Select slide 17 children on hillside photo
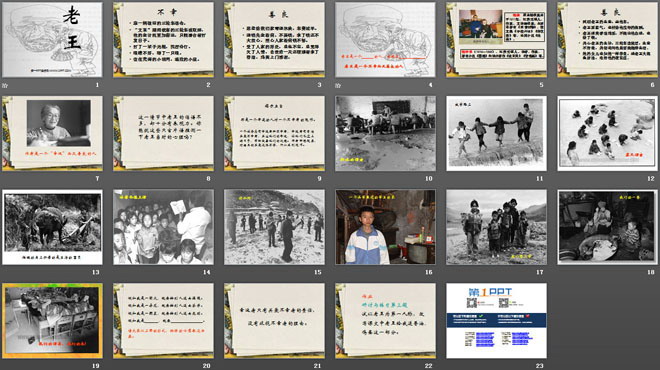 click(x=496, y=227)
